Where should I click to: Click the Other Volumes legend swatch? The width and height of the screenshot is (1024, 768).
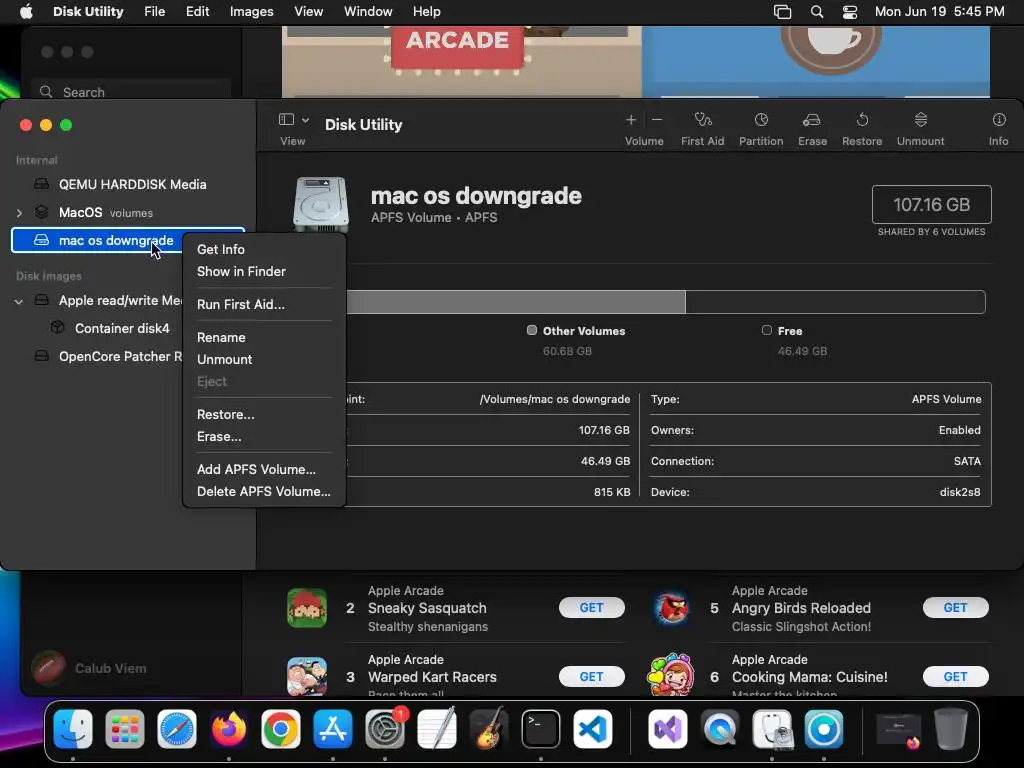[x=532, y=330]
